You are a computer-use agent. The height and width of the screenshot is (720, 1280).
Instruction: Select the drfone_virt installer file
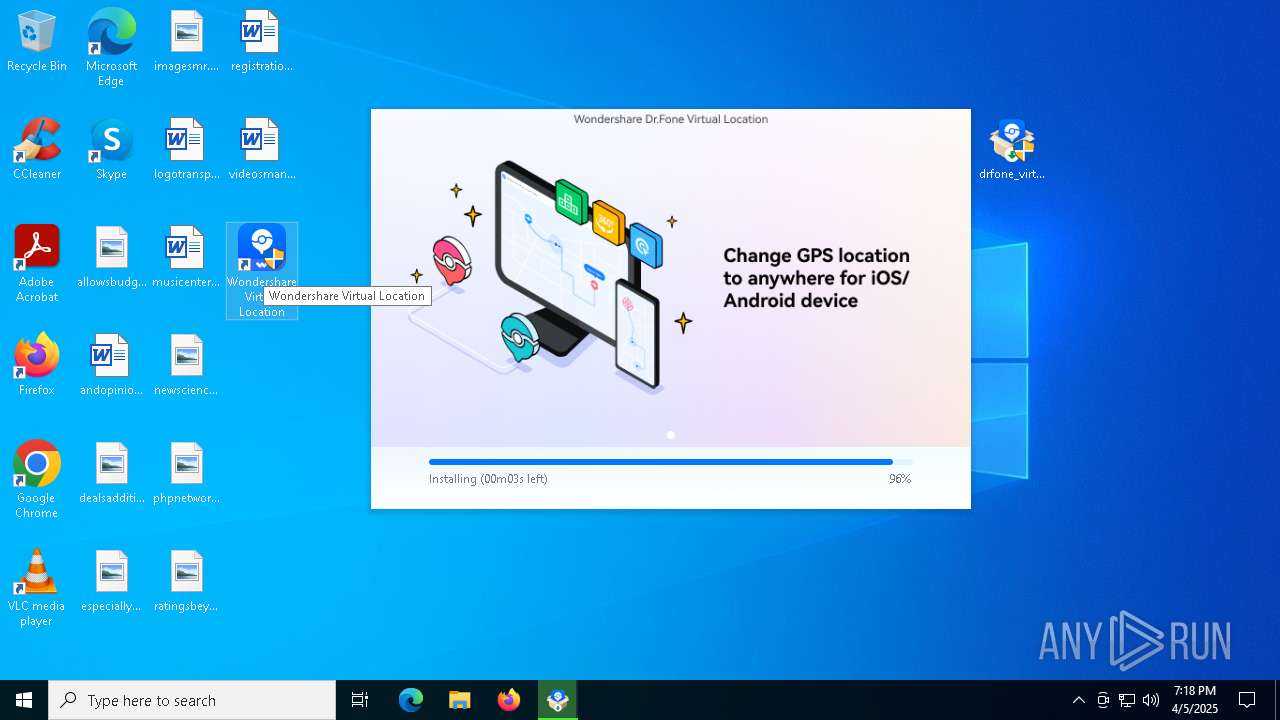[1012, 149]
